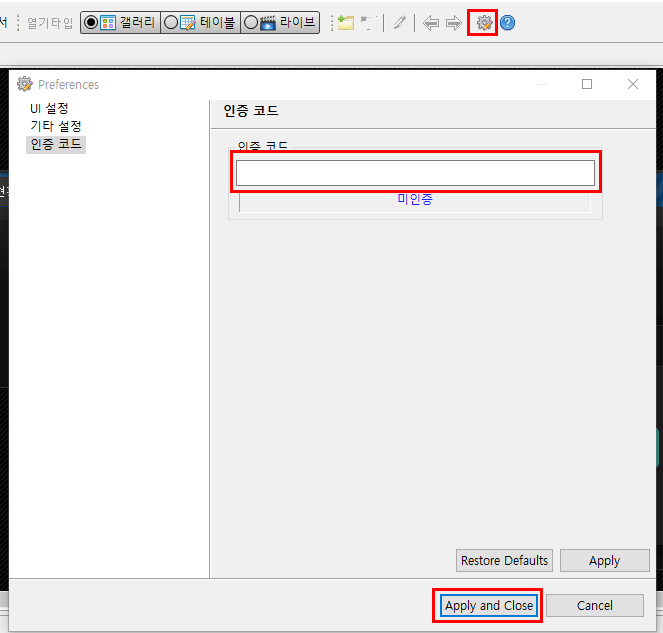The width and height of the screenshot is (663, 633).
Task: Click the back arrow toolbar icon
Action: tap(431, 23)
